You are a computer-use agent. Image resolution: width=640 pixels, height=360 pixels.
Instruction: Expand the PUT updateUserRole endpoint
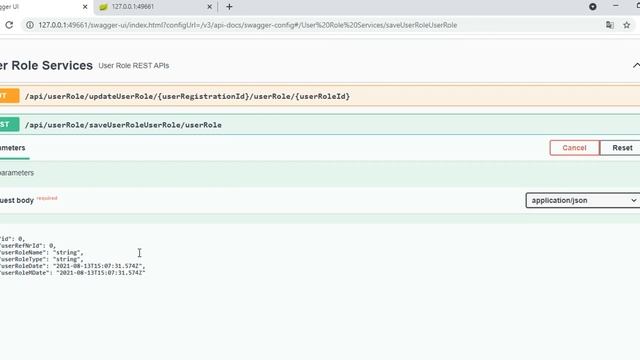coord(320,96)
